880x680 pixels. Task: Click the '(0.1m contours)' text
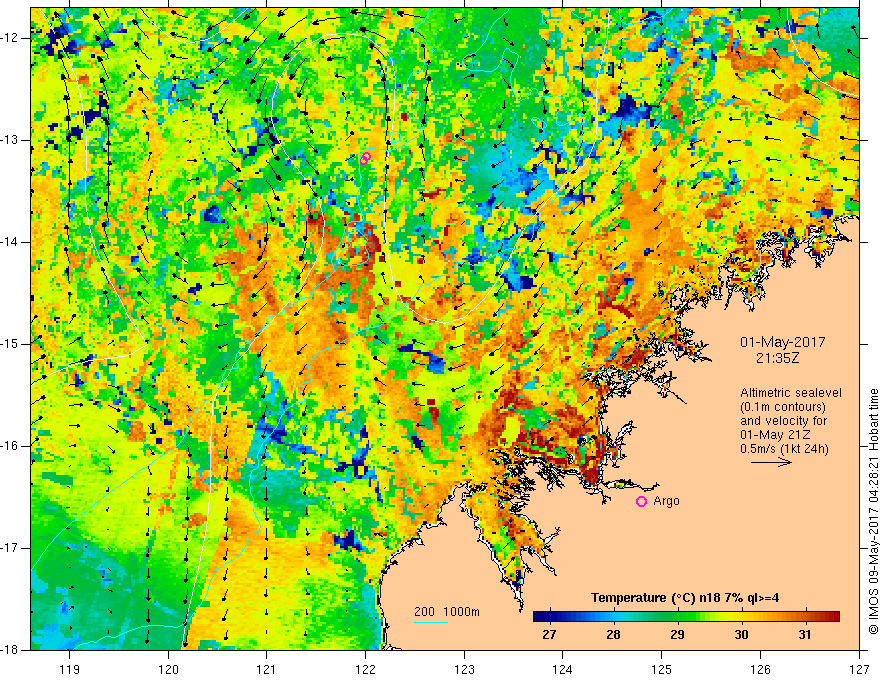pos(783,407)
